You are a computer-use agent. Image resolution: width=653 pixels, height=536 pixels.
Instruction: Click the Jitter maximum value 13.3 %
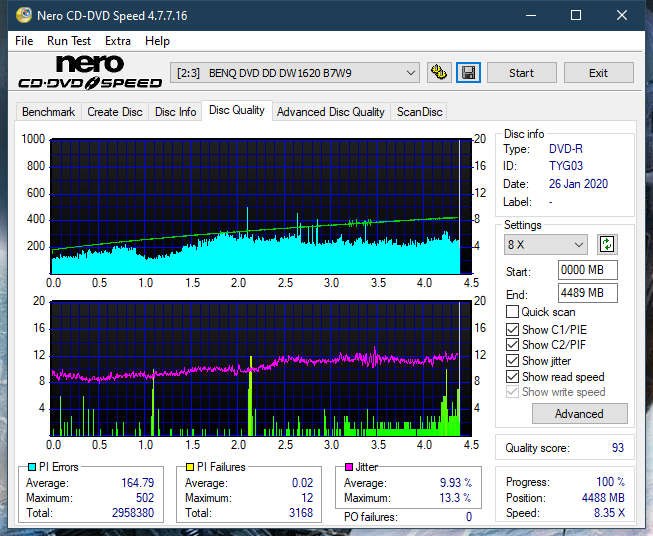(456, 498)
